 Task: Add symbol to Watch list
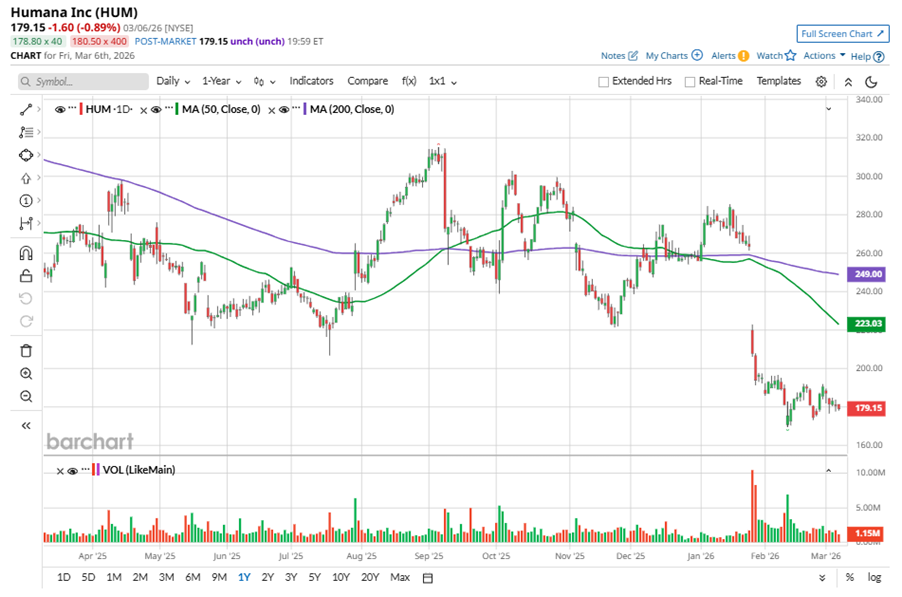(x=776, y=56)
